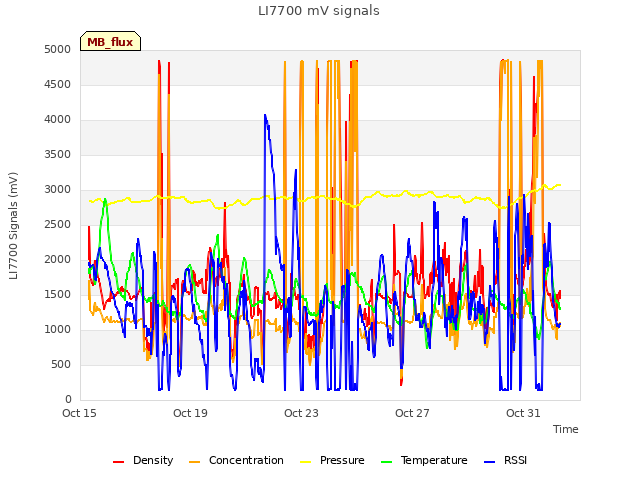Click the 3500 y-axis tick label
This screenshot has width=640, height=480.
click(58, 155)
